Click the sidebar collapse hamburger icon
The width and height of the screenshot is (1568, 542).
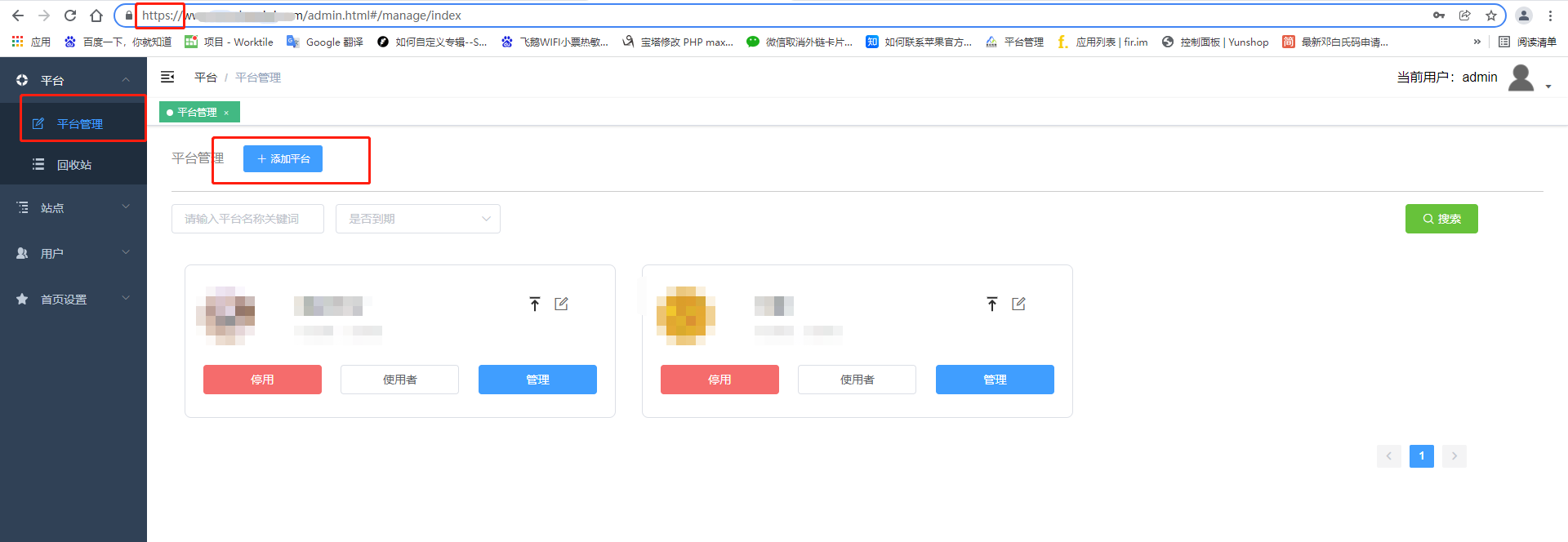coord(167,77)
